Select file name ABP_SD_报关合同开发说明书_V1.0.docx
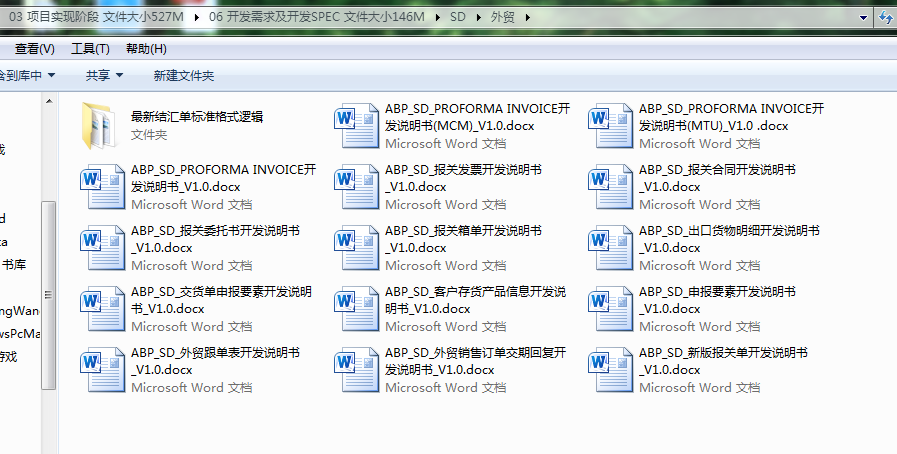Viewport: 897px width, 454px height. [717, 178]
